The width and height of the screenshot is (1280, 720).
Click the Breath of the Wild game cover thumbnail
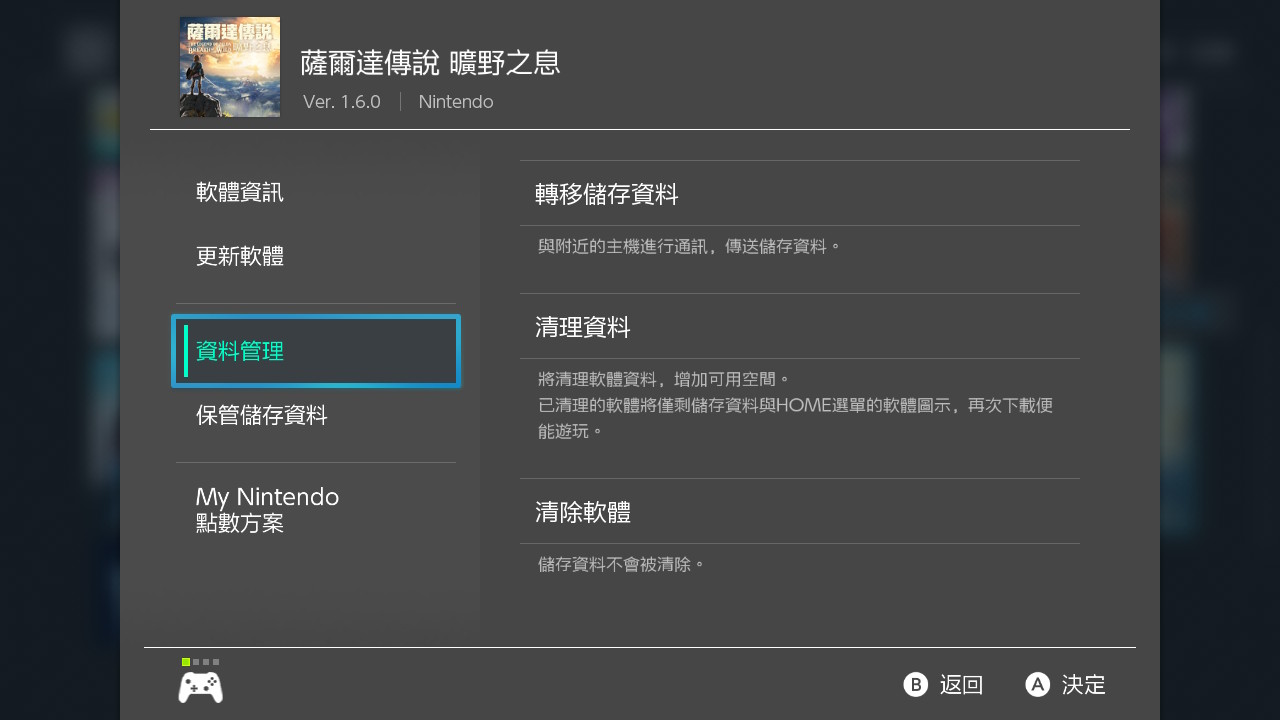[x=230, y=67]
